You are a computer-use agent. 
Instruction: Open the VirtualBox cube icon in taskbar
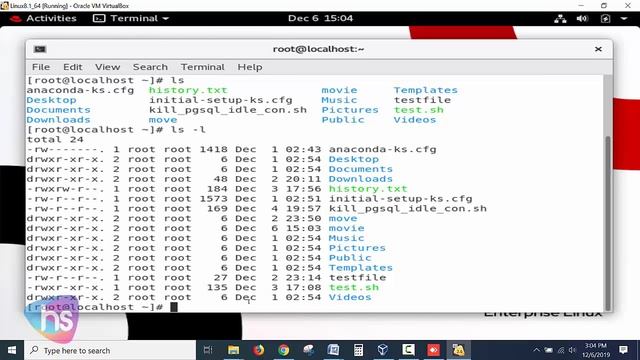(383, 350)
